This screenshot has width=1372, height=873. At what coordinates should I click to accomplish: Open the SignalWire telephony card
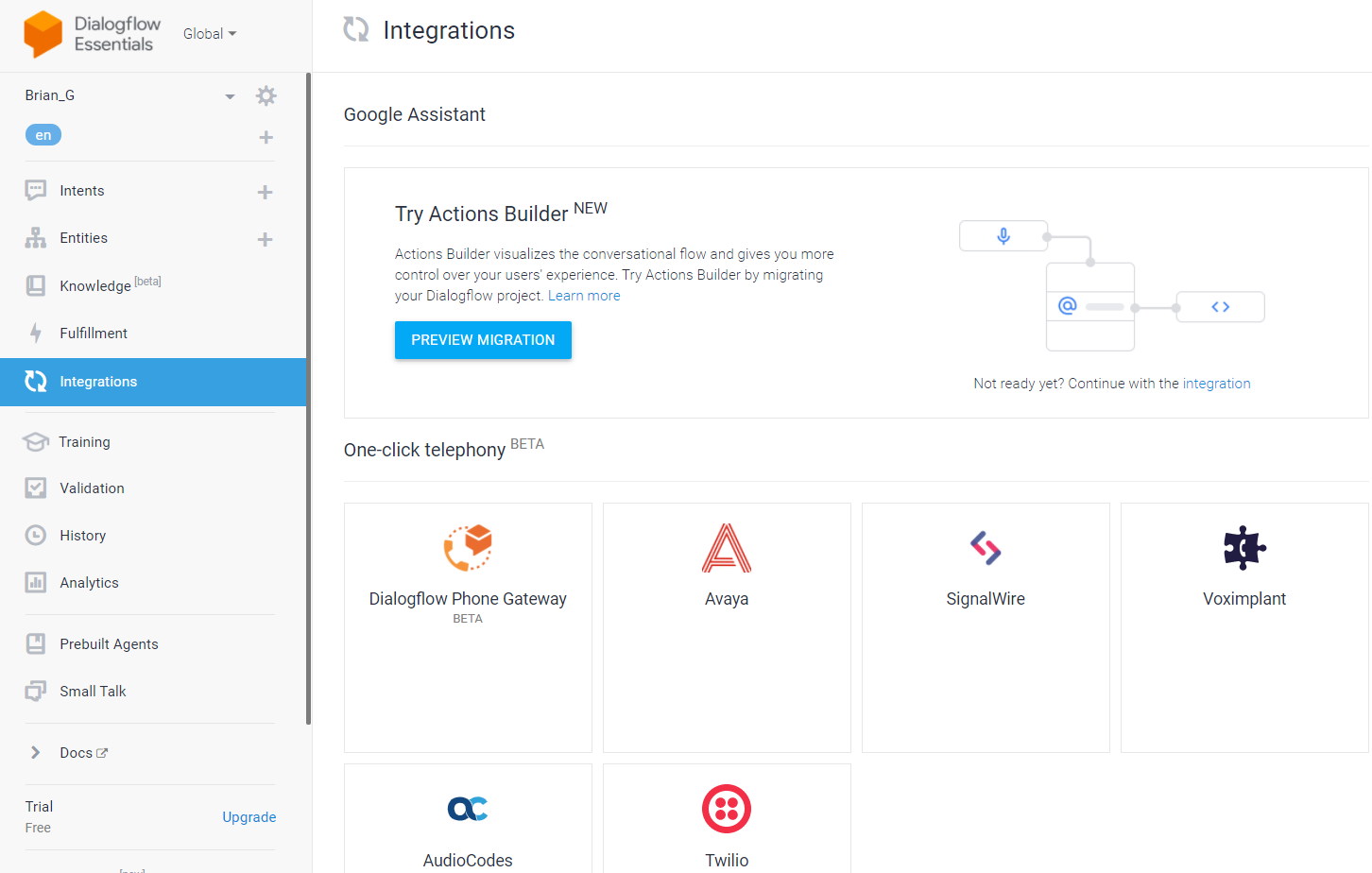coord(986,627)
